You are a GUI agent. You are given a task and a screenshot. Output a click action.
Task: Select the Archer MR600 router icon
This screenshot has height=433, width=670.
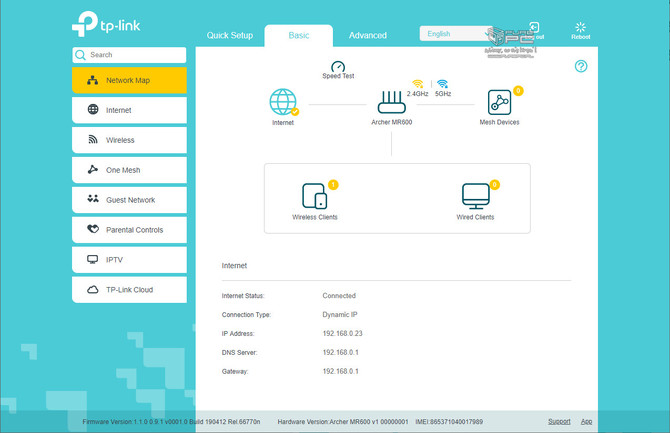pos(391,102)
